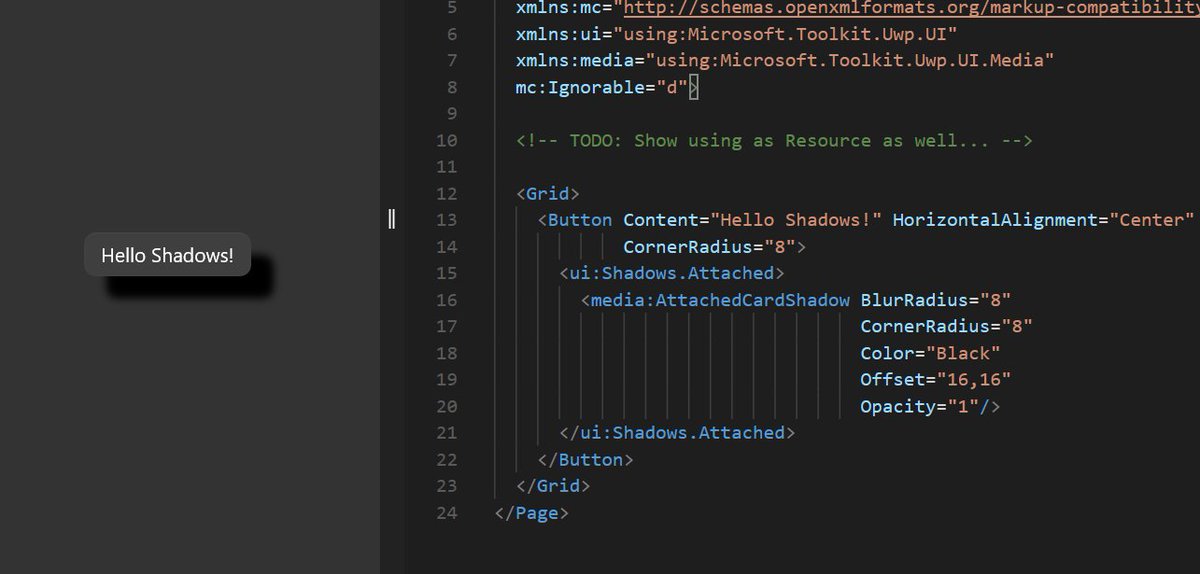Click the splitter grip beside line 13
This screenshot has width=1200, height=574.
coord(393,220)
